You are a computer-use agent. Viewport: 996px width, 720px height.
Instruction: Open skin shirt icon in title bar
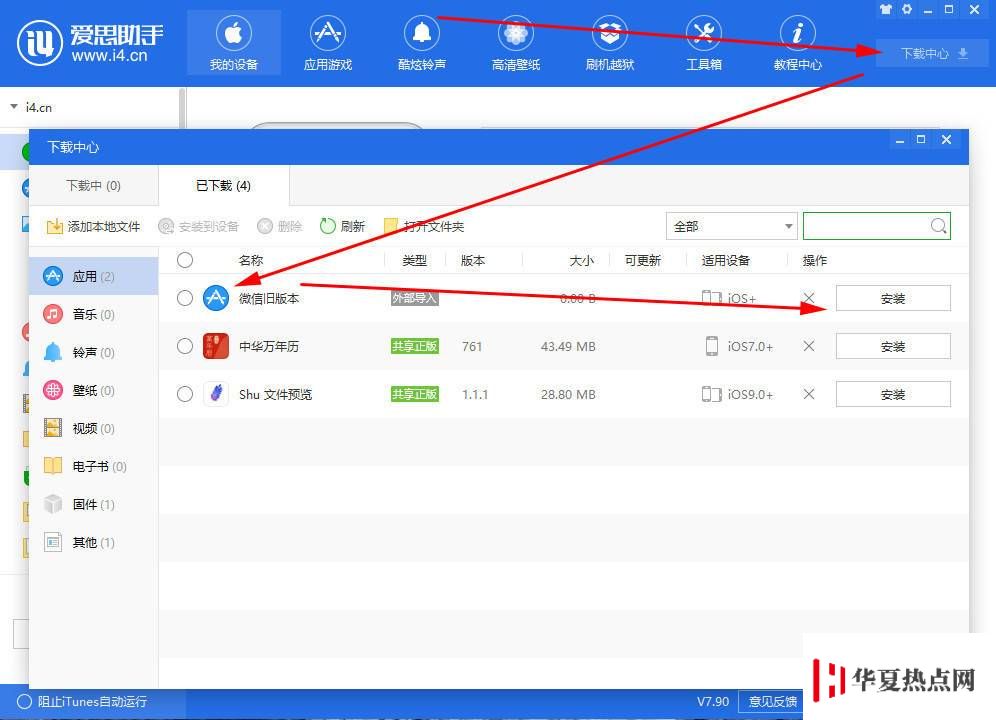pos(886,10)
